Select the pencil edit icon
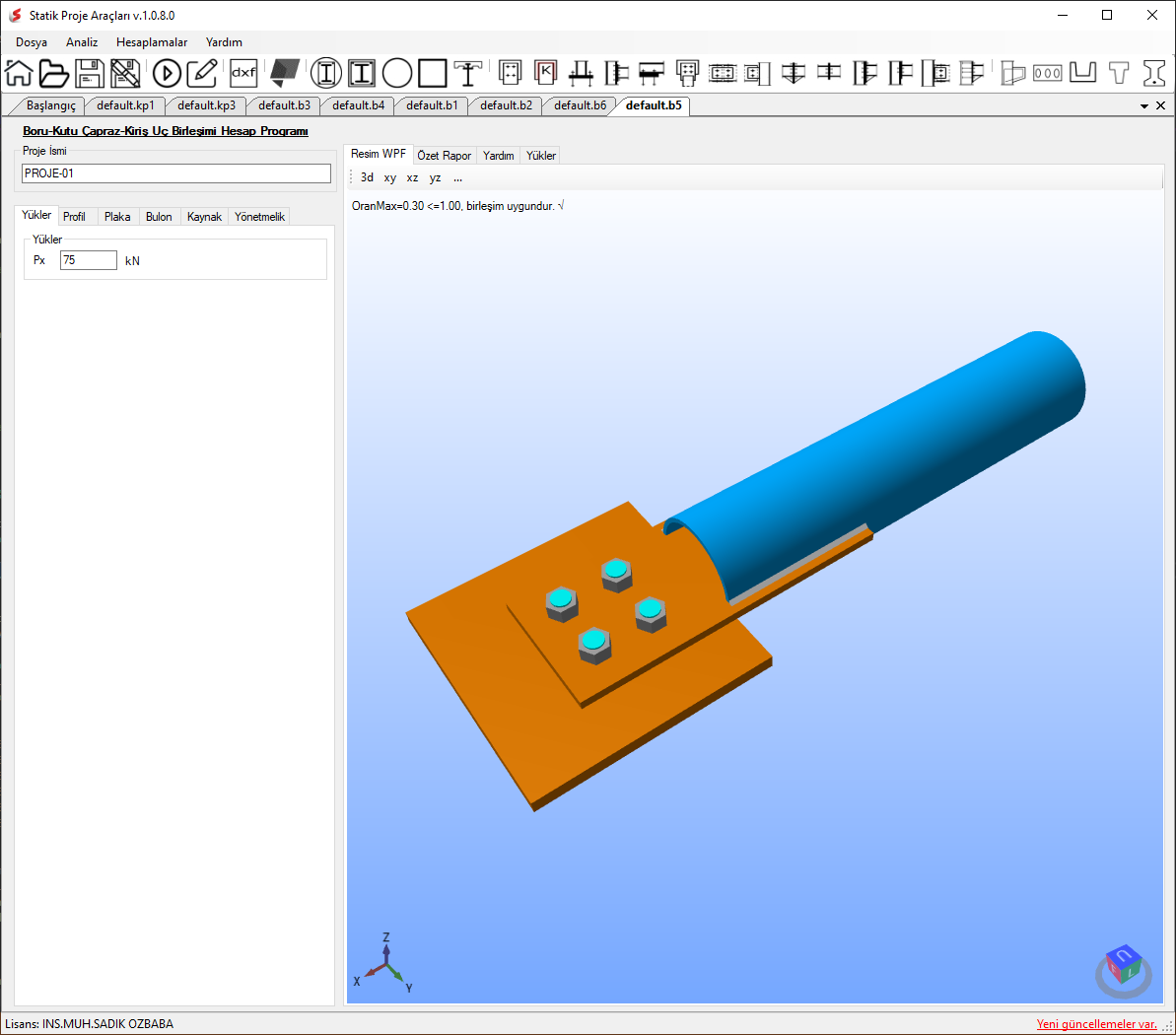Image resolution: width=1176 pixels, height=1035 pixels. (x=202, y=73)
